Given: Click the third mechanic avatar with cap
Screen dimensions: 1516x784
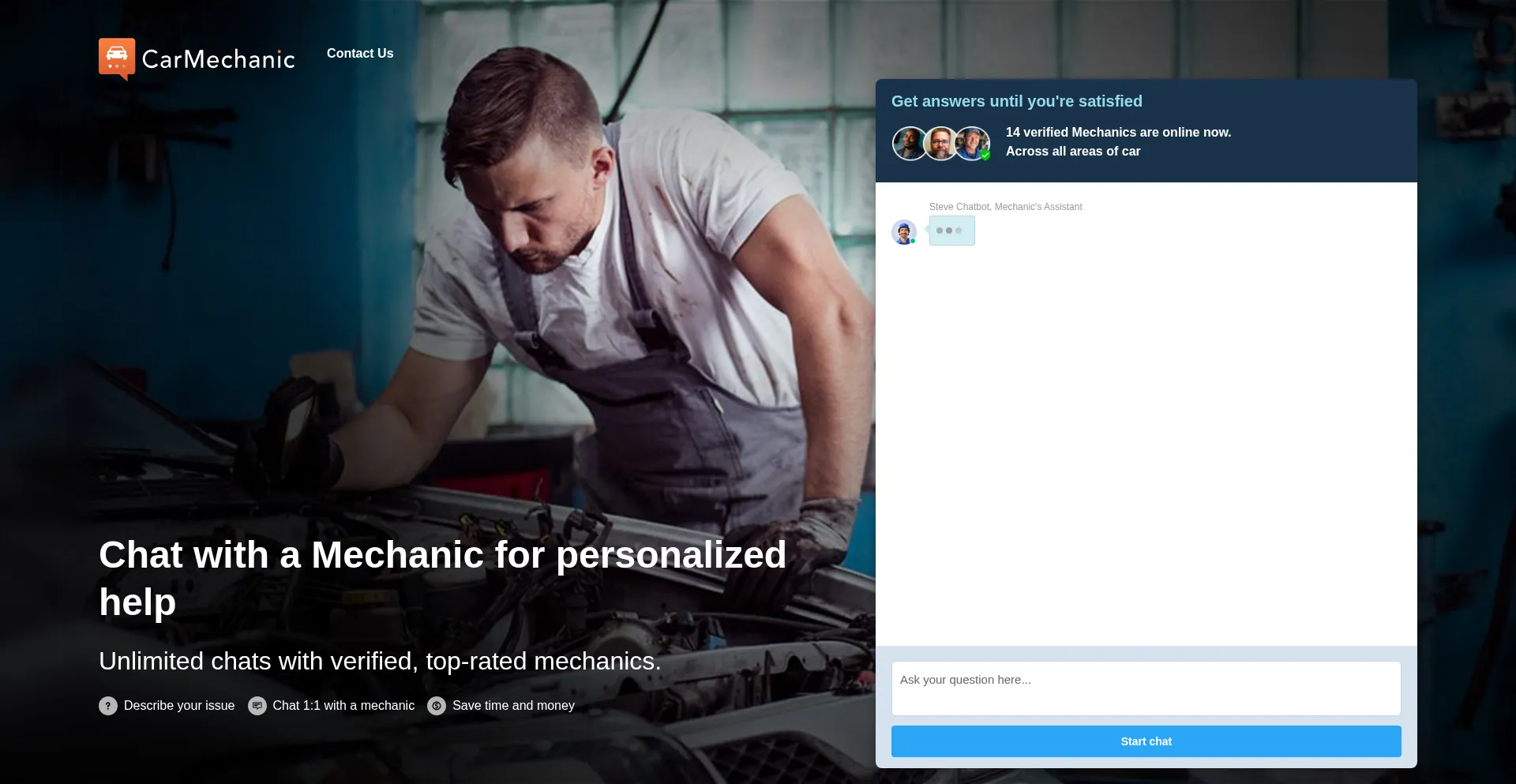Looking at the screenshot, I should pos(971,144).
